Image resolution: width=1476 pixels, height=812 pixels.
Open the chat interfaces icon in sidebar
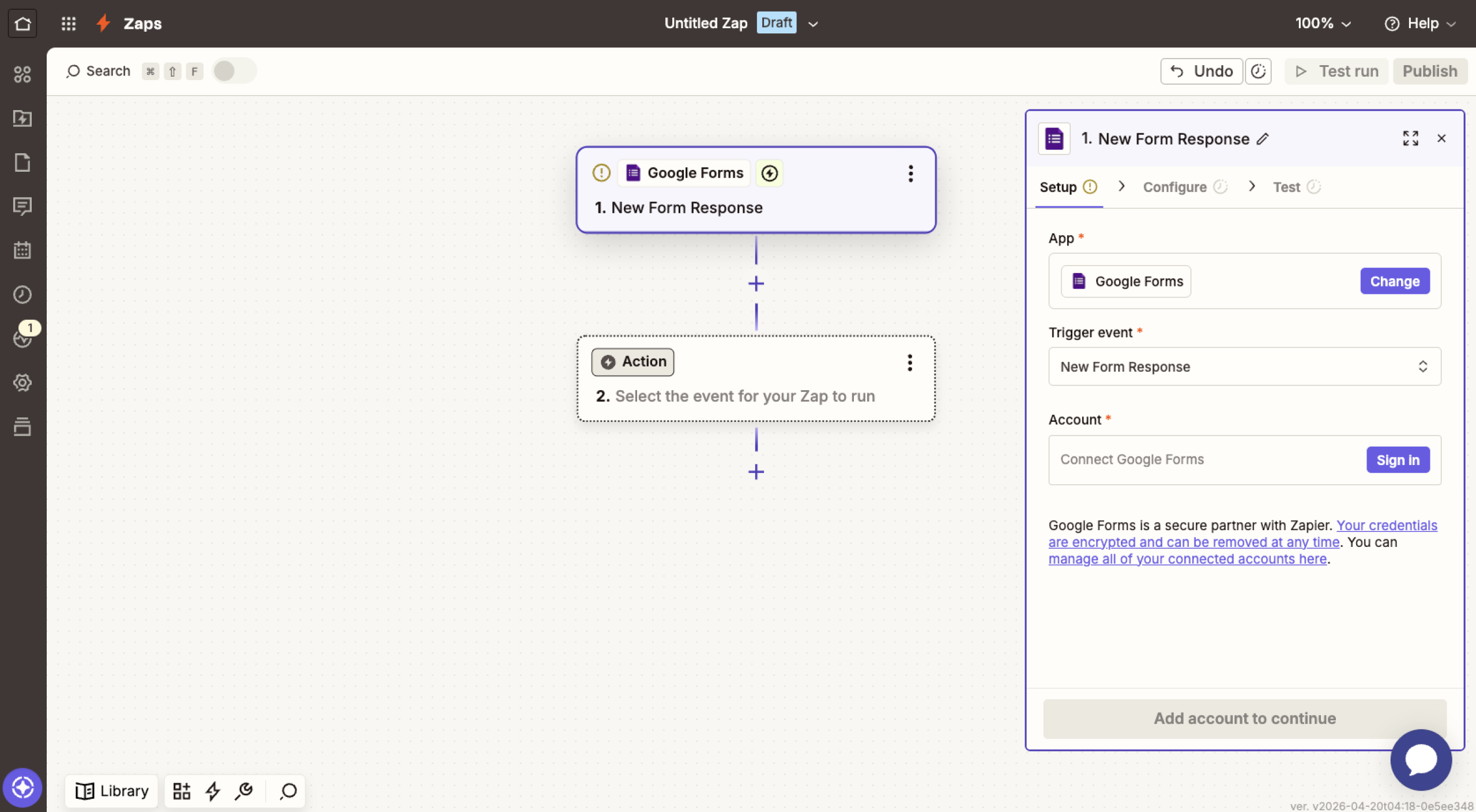pyautogui.click(x=22, y=207)
